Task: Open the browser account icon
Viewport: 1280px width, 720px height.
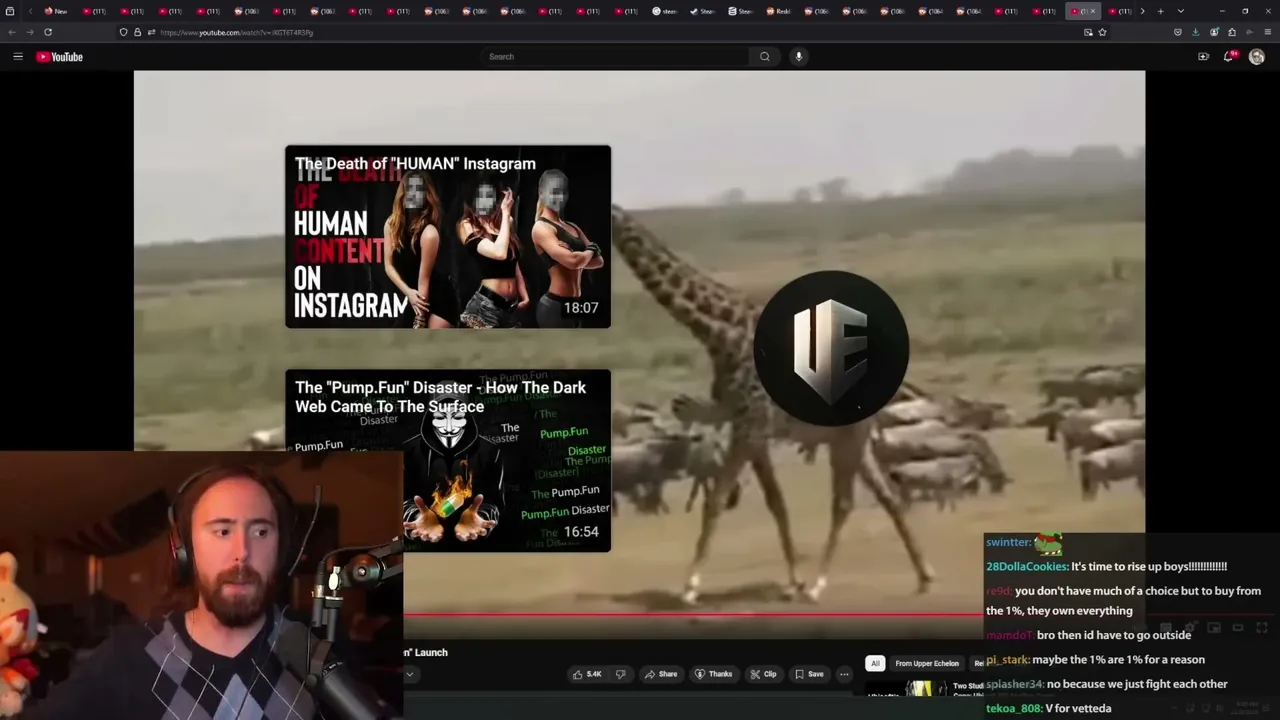Action: (1214, 32)
